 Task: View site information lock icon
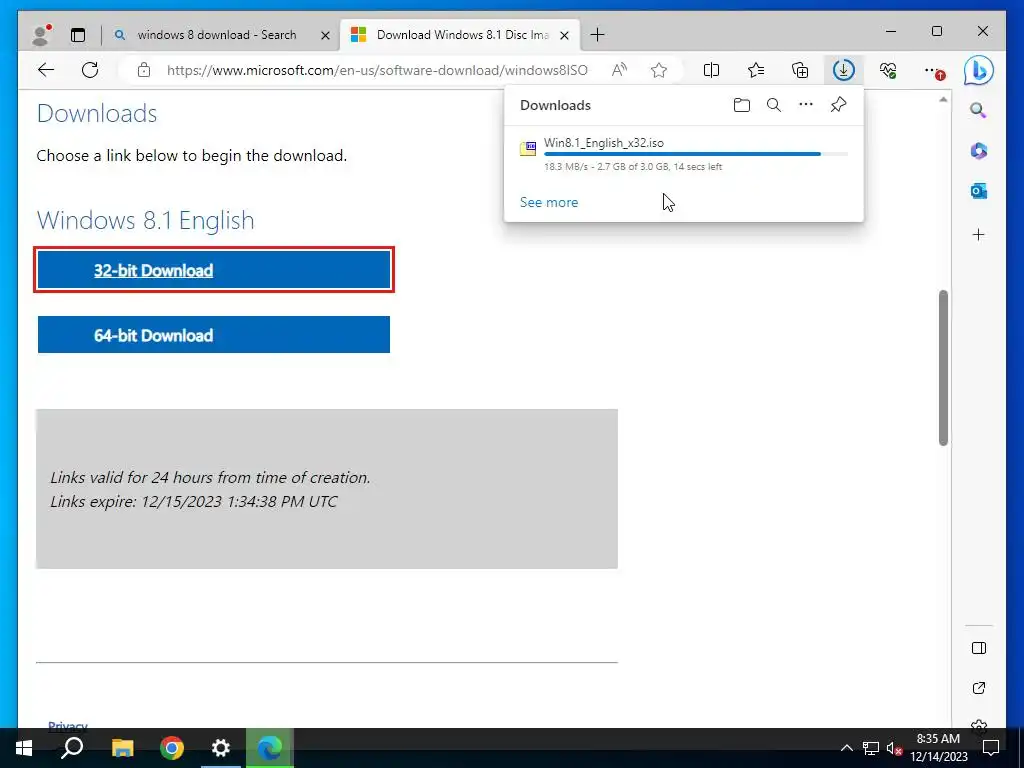tap(144, 70)
